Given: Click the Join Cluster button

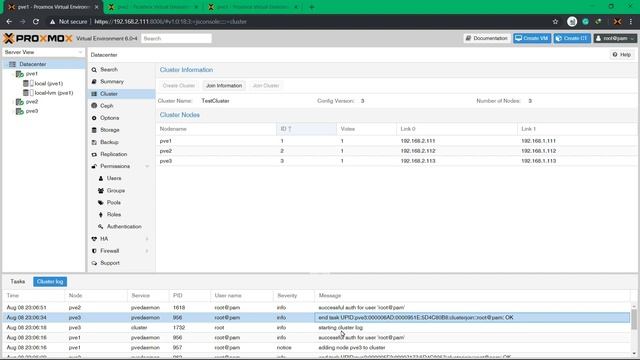Looking at the screenshot, I should coord(266,86).
